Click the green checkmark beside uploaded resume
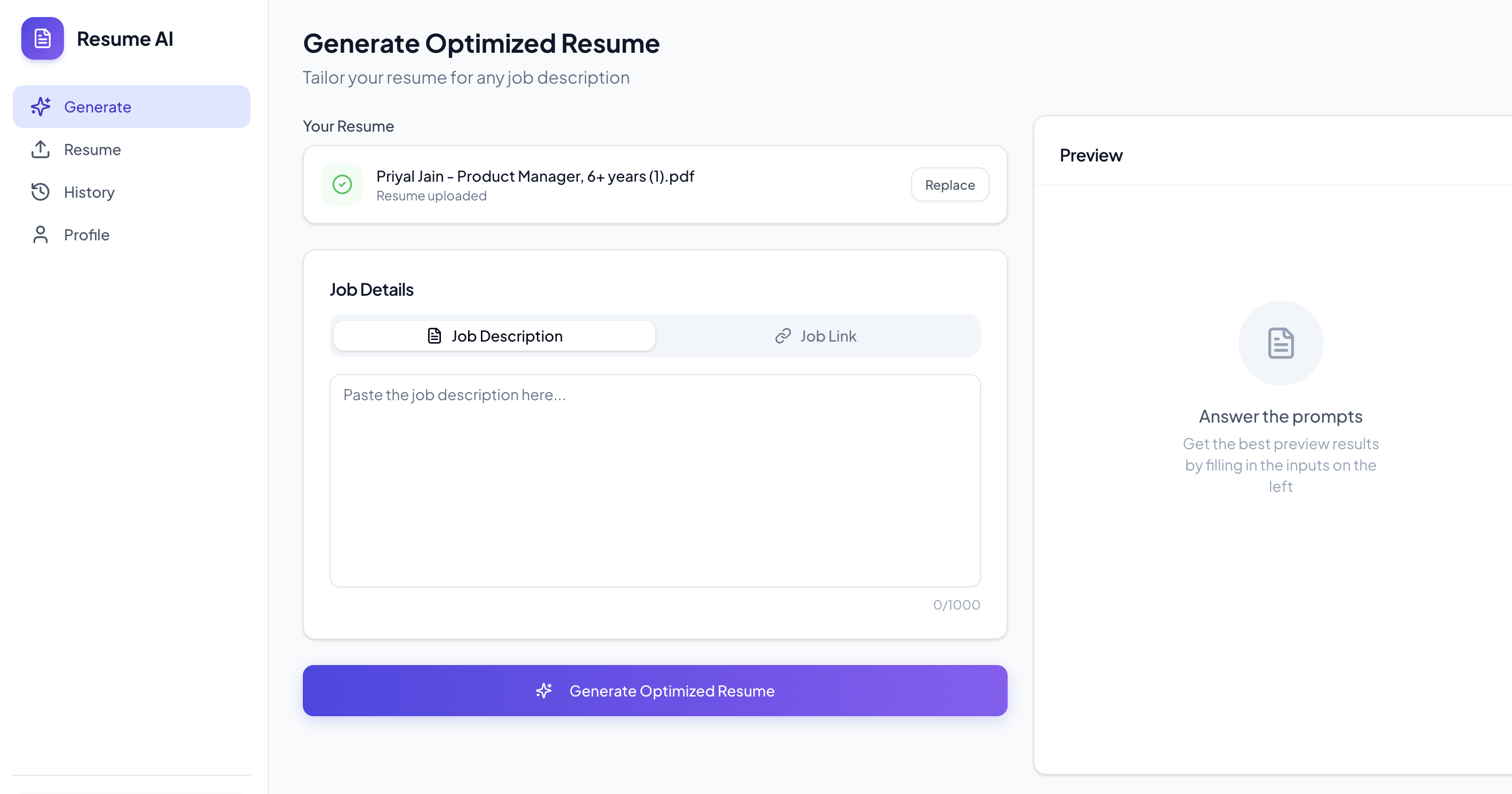 [x=342, y=184]
